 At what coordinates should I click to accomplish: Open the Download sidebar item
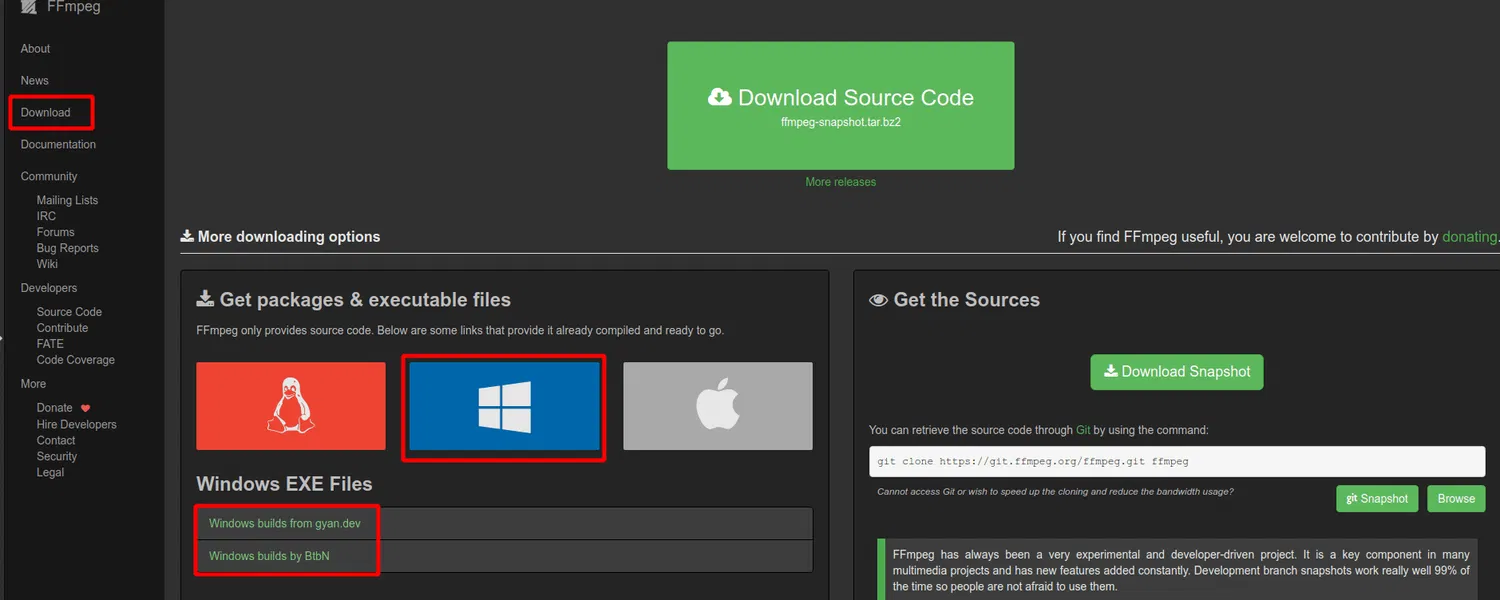(x=46, y=113)
